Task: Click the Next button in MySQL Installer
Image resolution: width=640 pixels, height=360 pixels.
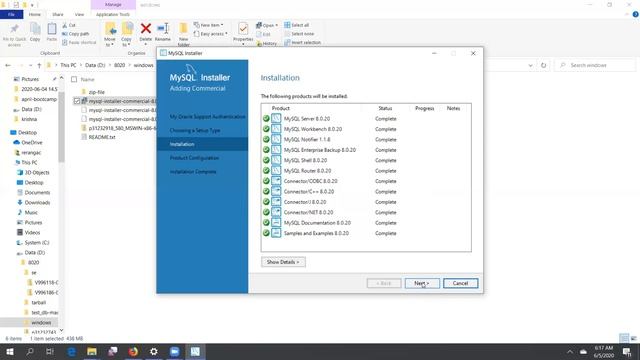Action: [x=422, y=283]
